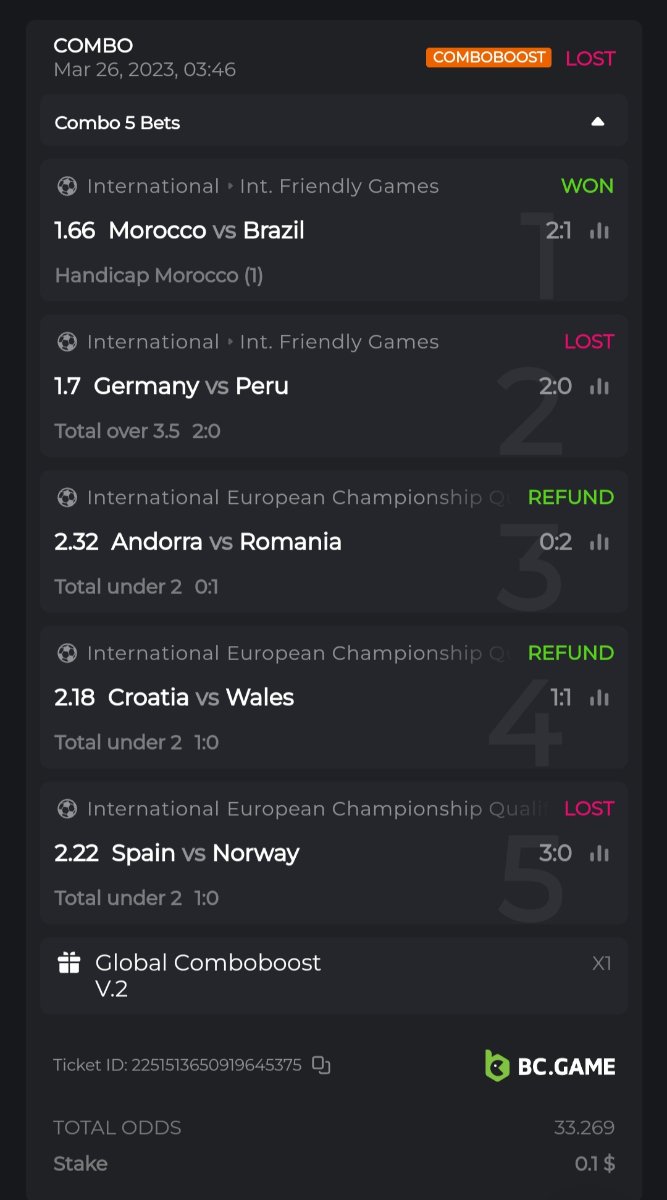Click the COMBOBOOST badge
The height and width of the screenshot is (1200, 667).
[489, 58]
